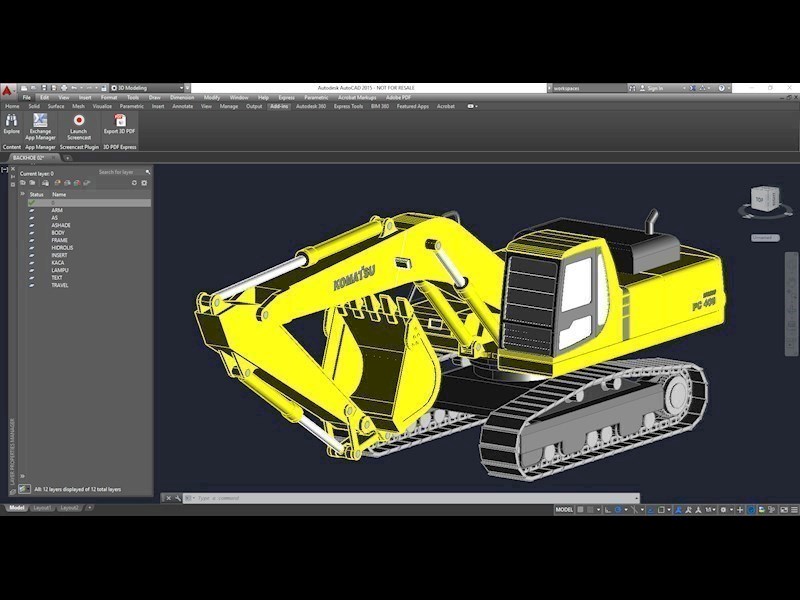Click Export 3D PDF icon

pyautogui.click(x=120, y=120)
